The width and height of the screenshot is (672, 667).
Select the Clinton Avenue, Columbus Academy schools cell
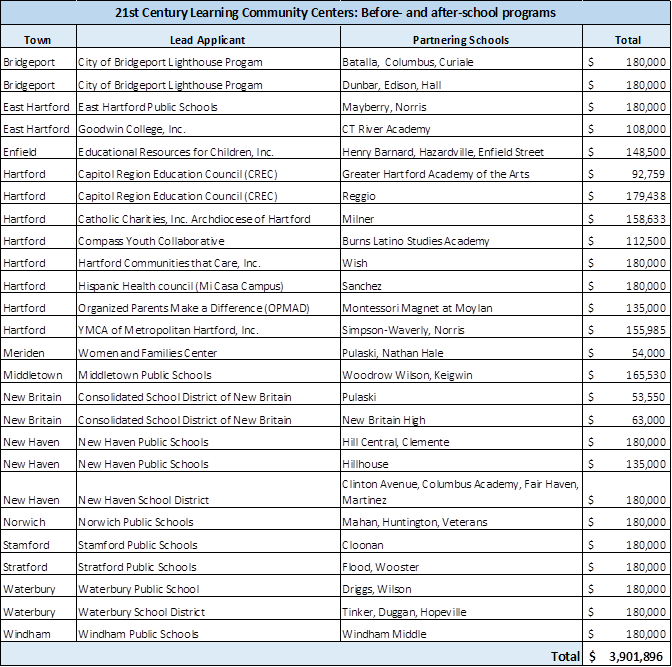460,491
